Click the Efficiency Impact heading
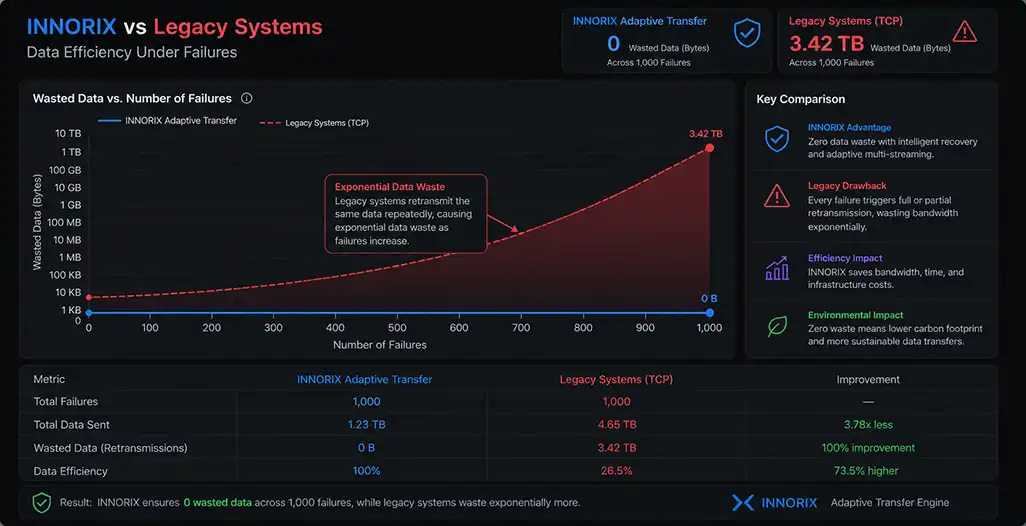Viewport: 1026px width, 526px height. [845, 258]
